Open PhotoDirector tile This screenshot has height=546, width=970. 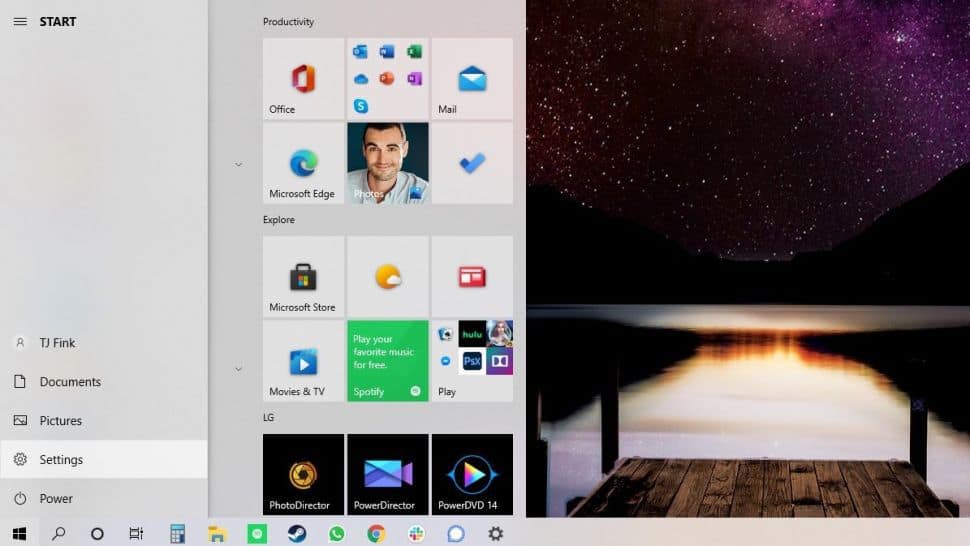(303, 474)
